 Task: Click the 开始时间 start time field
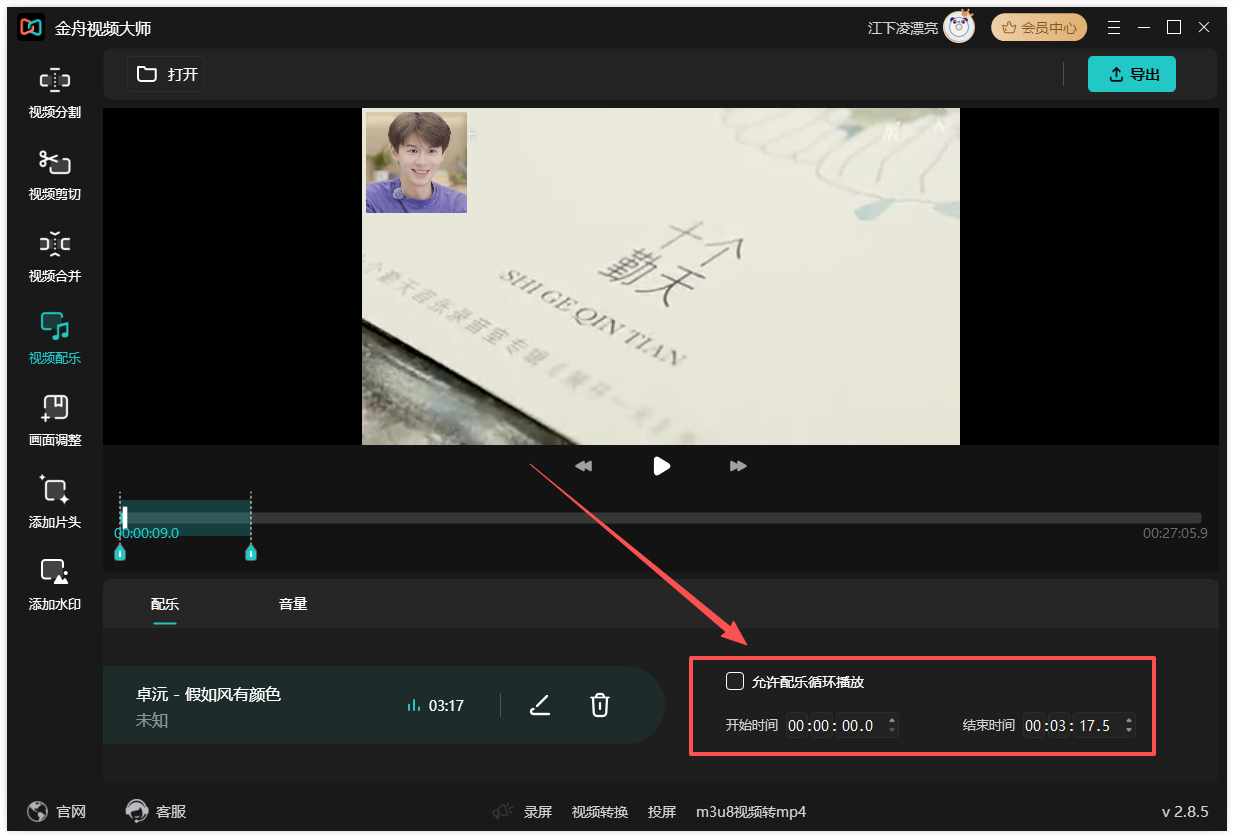tap(841, 726)
